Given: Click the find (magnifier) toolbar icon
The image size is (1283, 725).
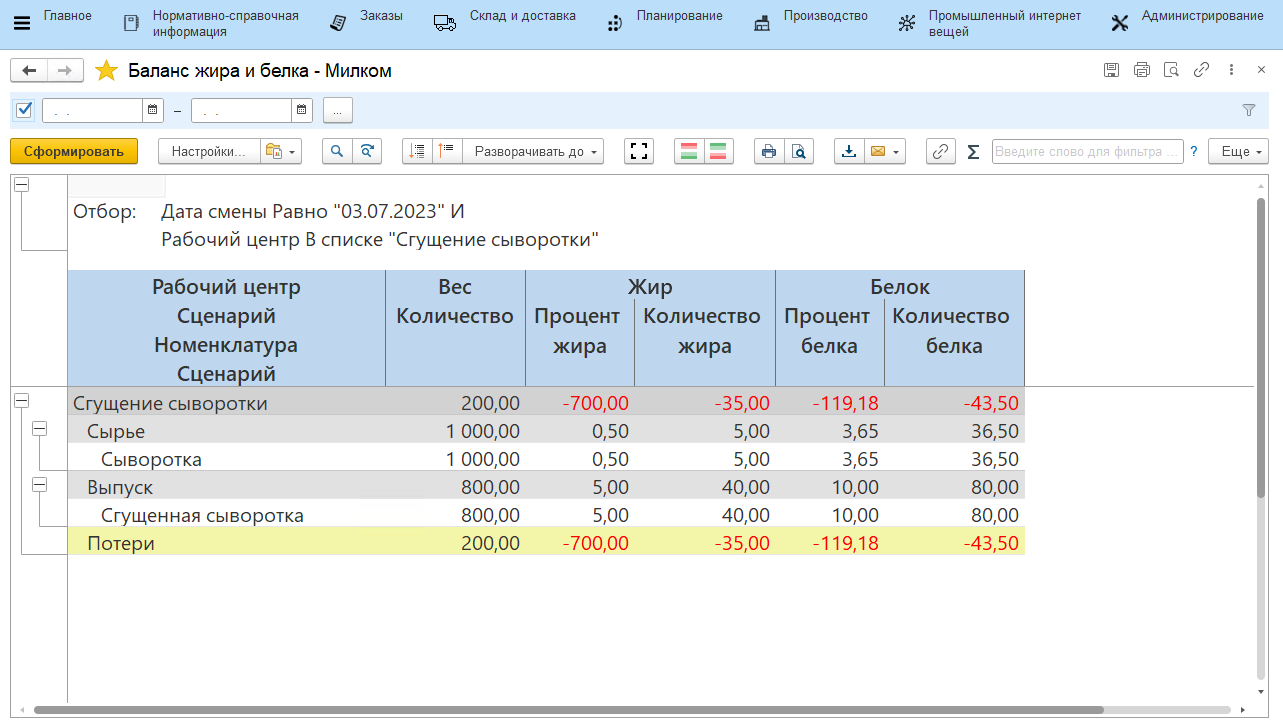Looking at the screenshot, I should tap(337, 152).
